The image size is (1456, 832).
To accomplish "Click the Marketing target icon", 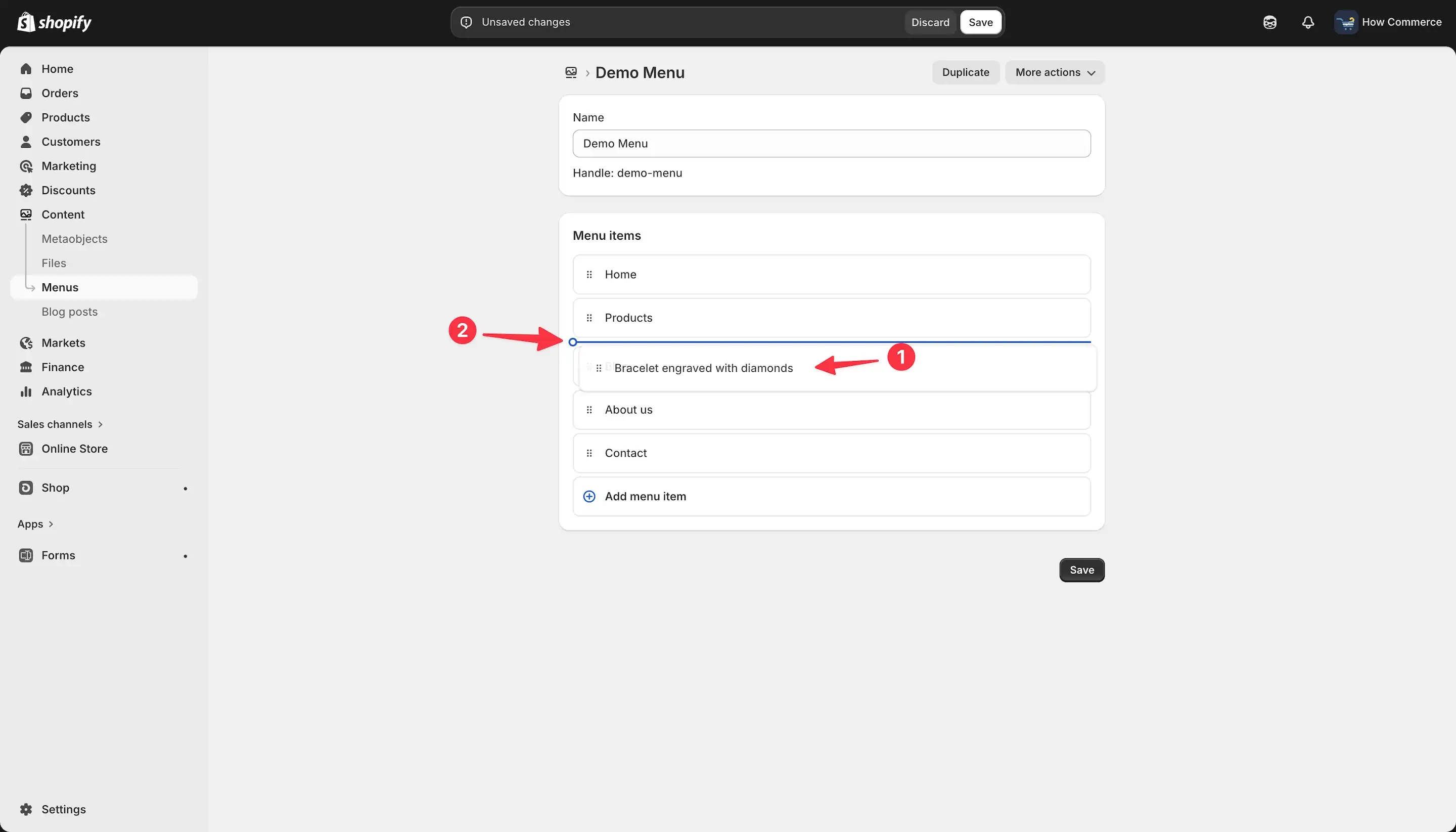I will click(26, 166).
